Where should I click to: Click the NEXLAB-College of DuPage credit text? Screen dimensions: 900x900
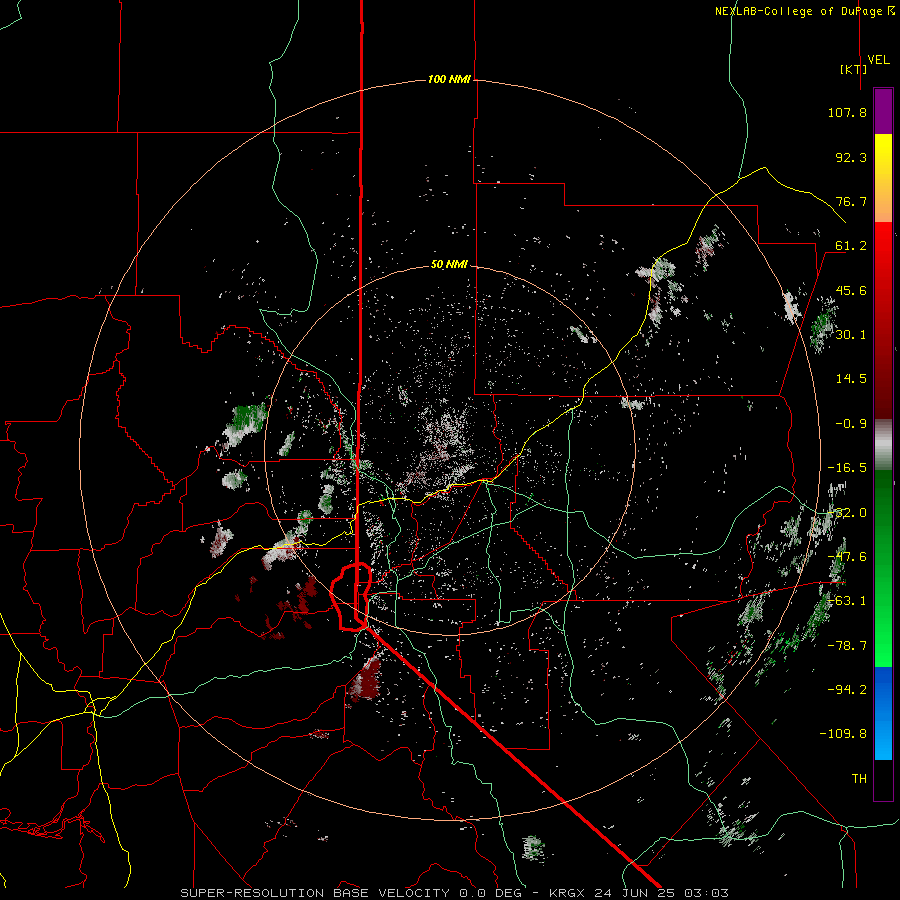(804, 11)
